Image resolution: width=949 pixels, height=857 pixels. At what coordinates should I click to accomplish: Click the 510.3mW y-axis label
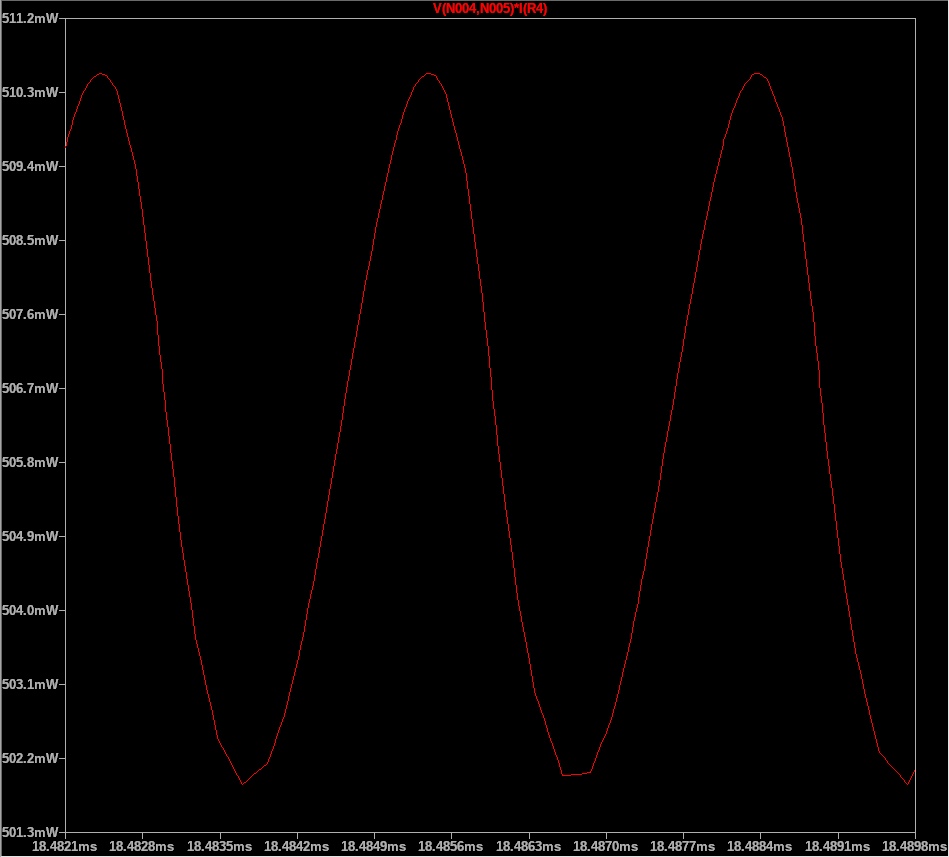pyautogui.click(x=30, y=93)
